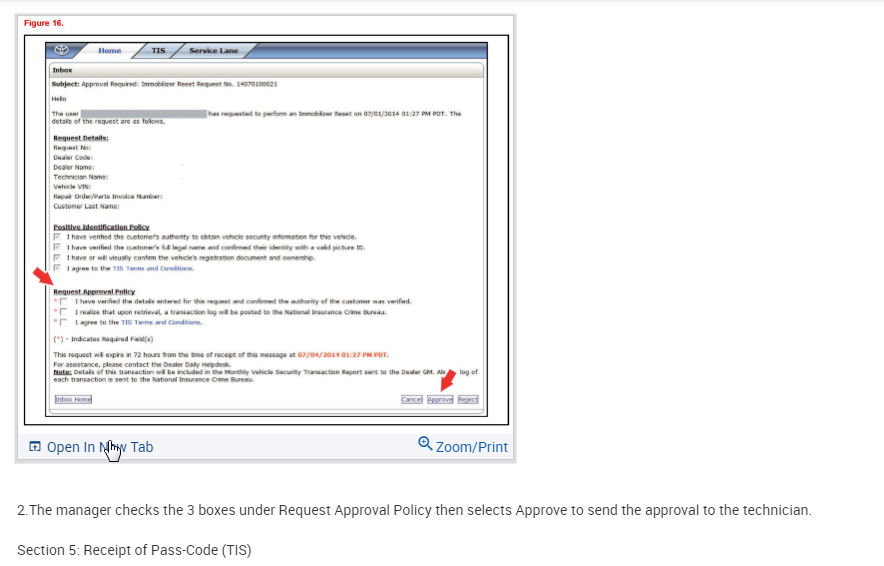This screenshot has width=884, height=566.
Task: Click the Zoom/Print link below the figure
Action: pyautogui.click(x=463, y=446)
